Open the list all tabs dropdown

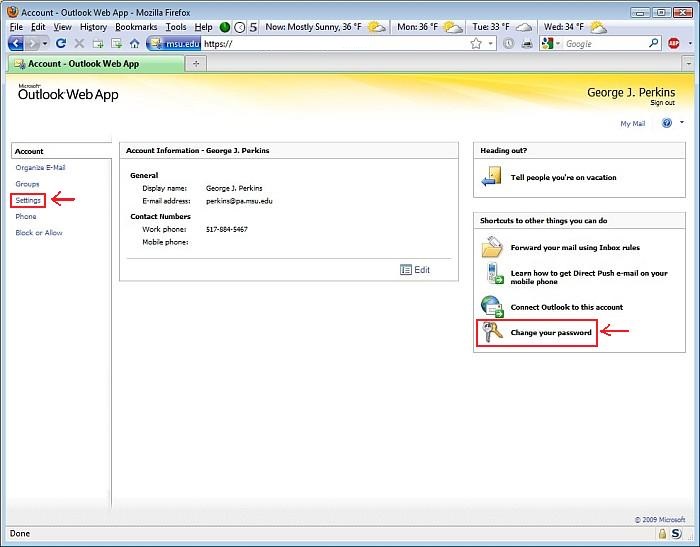(x=688, y=64)
